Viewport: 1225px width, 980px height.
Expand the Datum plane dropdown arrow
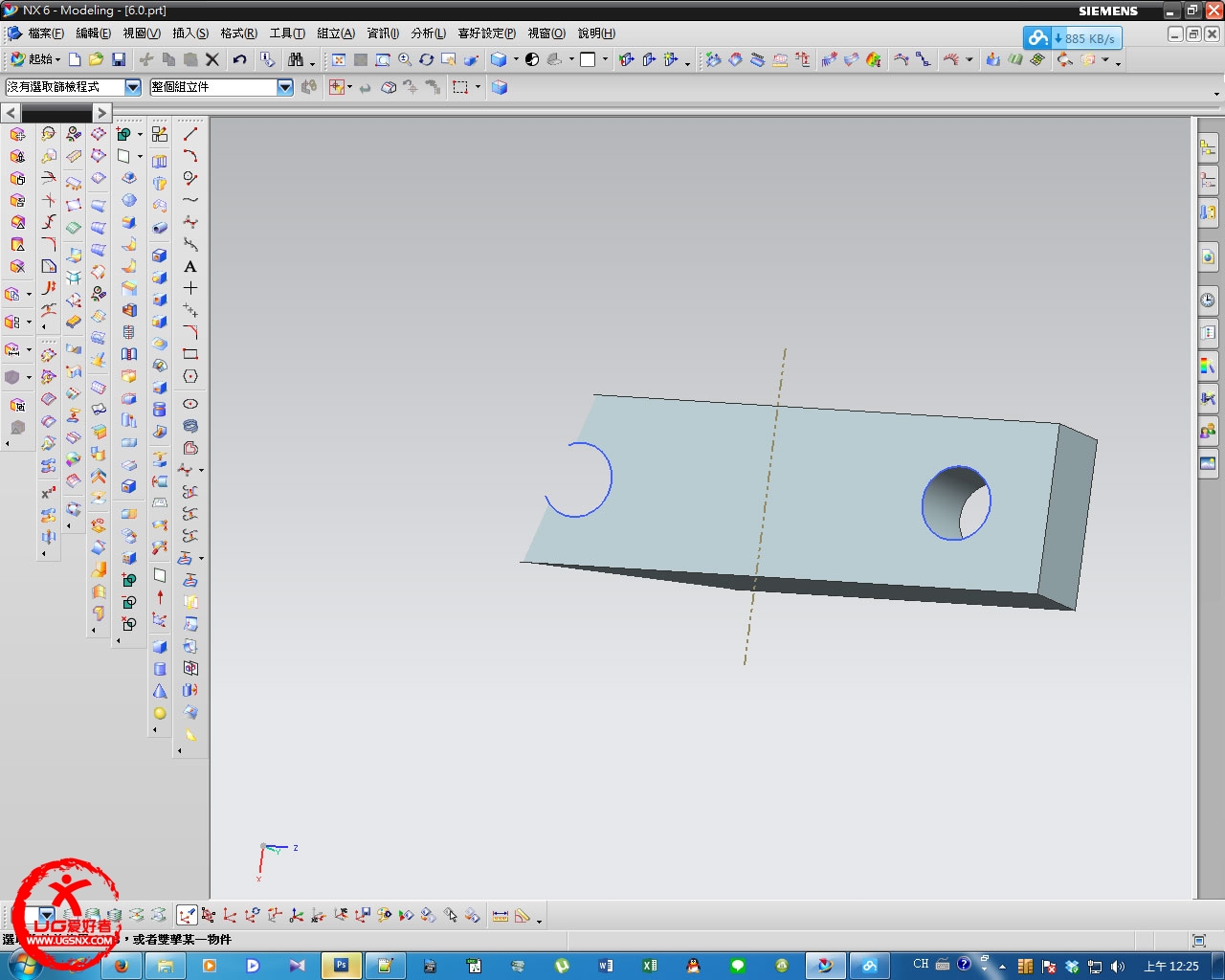(x=140, y=156)
